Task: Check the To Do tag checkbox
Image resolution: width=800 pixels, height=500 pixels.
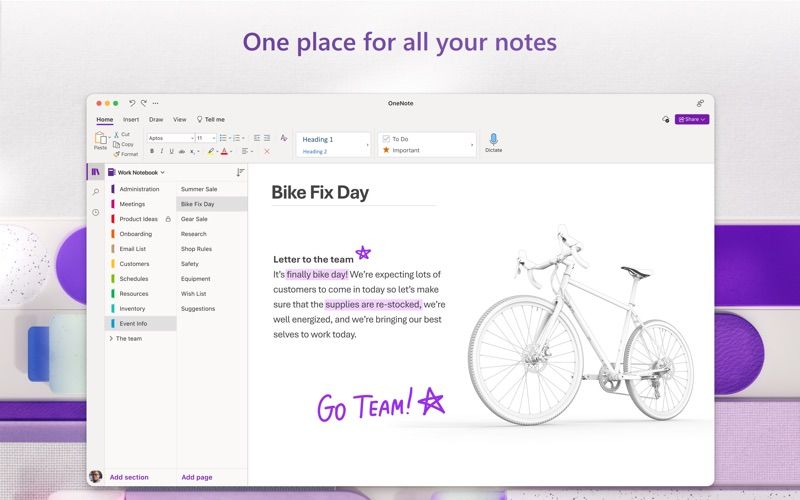Action: pyautogui.click(x=386, y=139)
